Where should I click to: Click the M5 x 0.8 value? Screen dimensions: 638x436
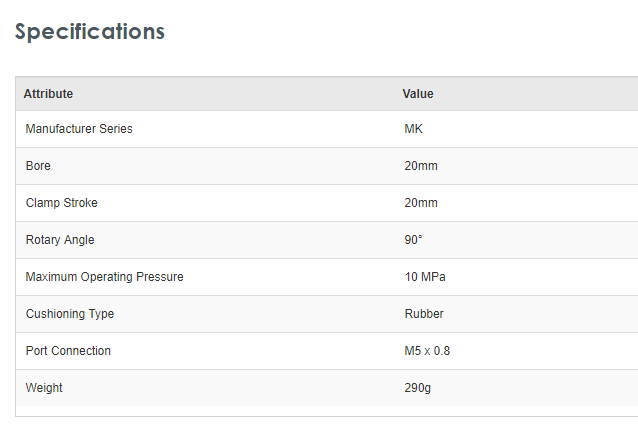(427, 351)
